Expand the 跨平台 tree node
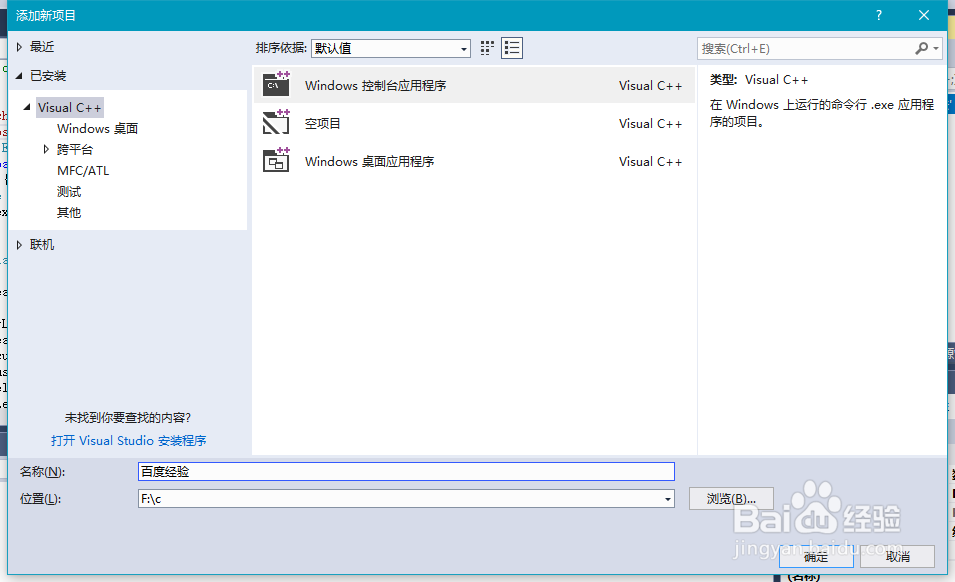Screen dimensions: 955x582 pos(46,149)
